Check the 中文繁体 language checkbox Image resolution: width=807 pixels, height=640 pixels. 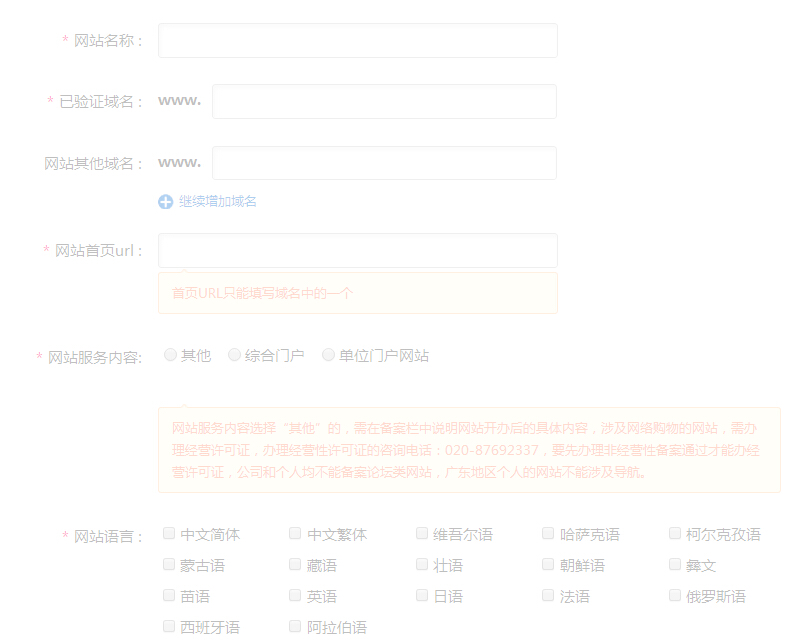pyautogui.click(x=294, y=533)
